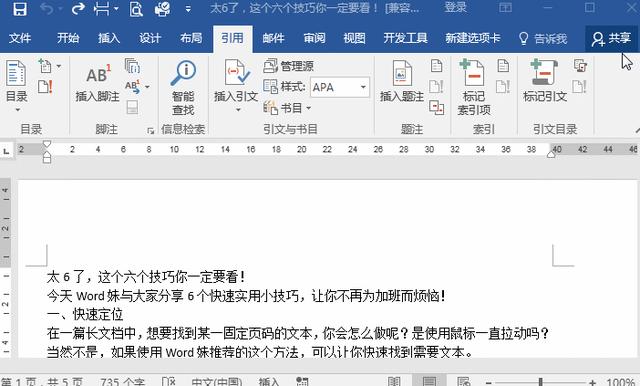Click the Next Footnote AB arrow icon
Viewport: 640px width, 386px height.
pos(132,87)
